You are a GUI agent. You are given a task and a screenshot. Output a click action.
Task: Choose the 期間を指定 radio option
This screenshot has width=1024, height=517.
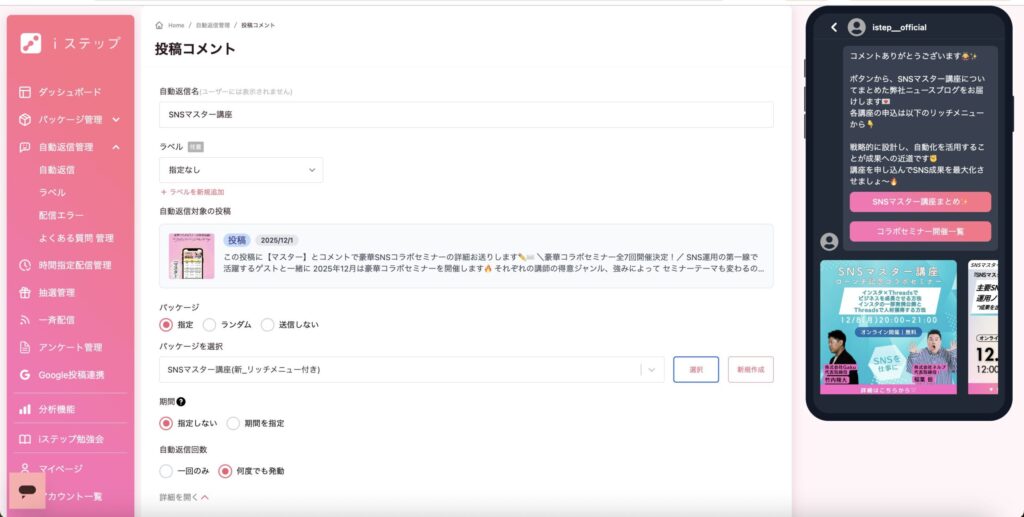[x=234, y=423]
